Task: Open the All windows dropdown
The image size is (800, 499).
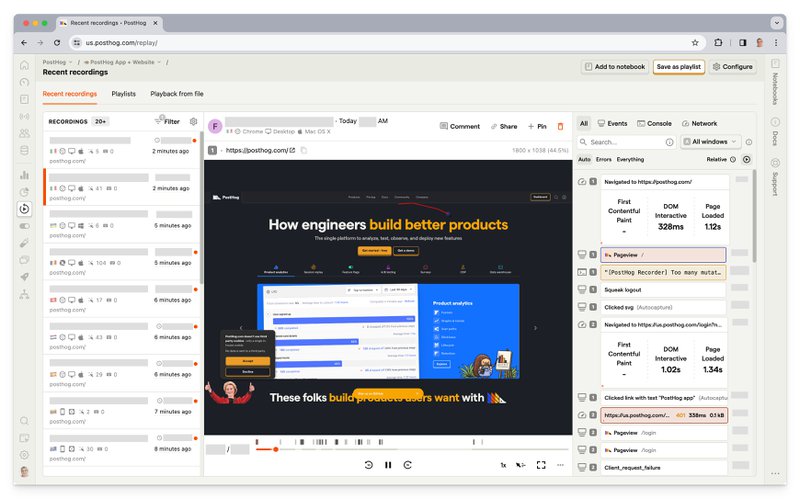Action: 711,142
